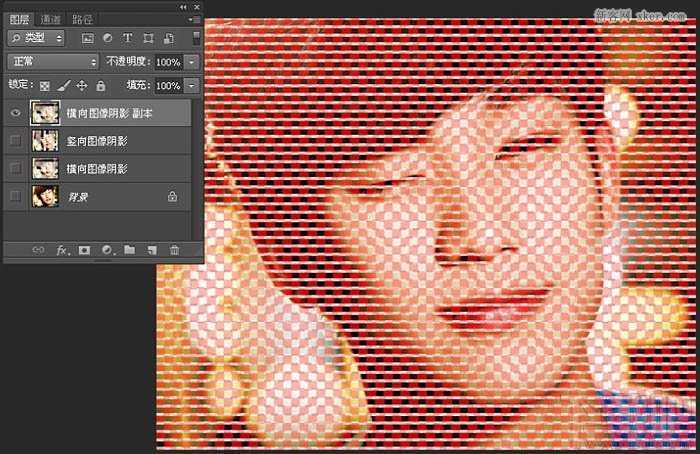
Task: Select the 竖向图像阴影 layer thumbnail
Action: 45,141
